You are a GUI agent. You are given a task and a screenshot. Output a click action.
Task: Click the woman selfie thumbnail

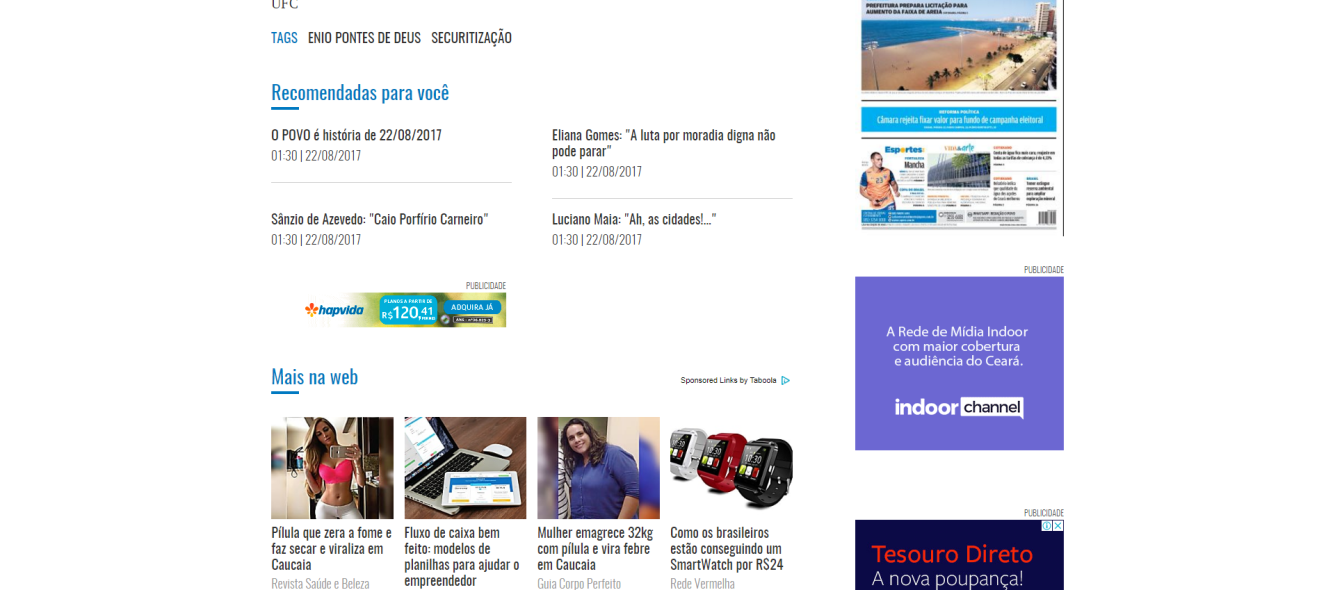tap(332, 468)
